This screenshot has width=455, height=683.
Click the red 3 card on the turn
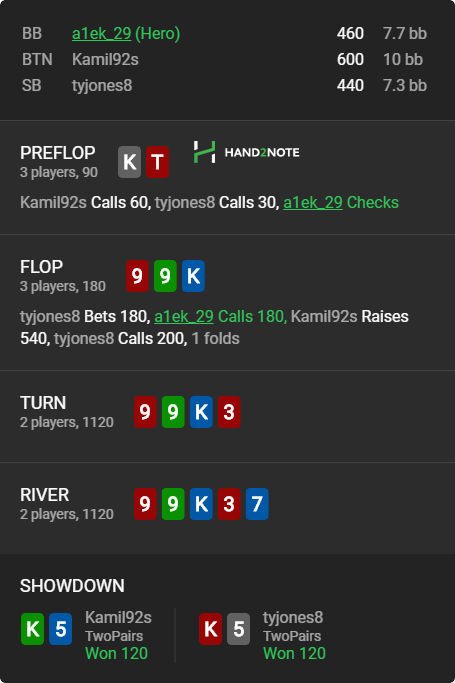[229, 412]
